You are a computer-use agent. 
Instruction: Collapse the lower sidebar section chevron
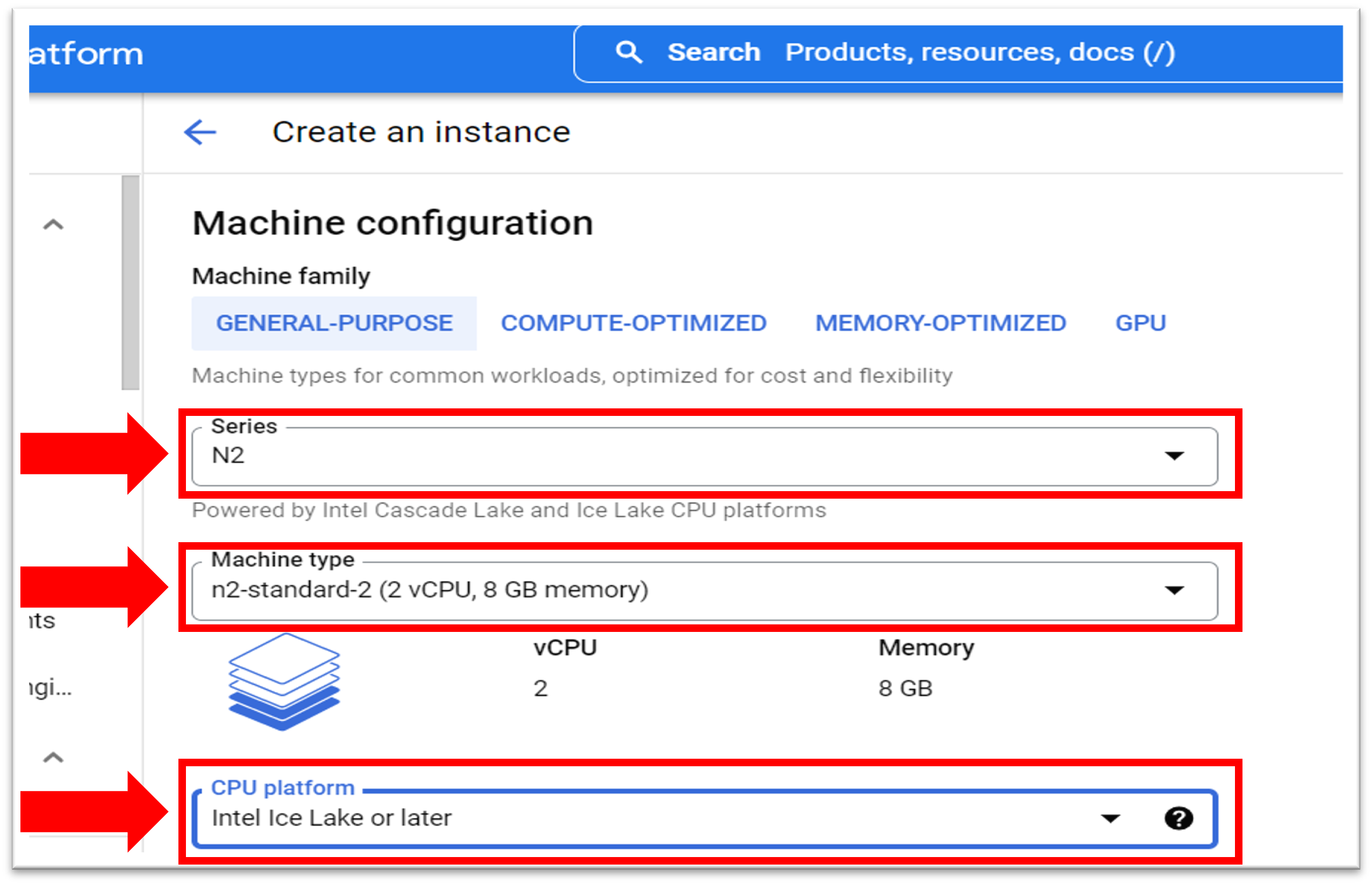[53, 758]
